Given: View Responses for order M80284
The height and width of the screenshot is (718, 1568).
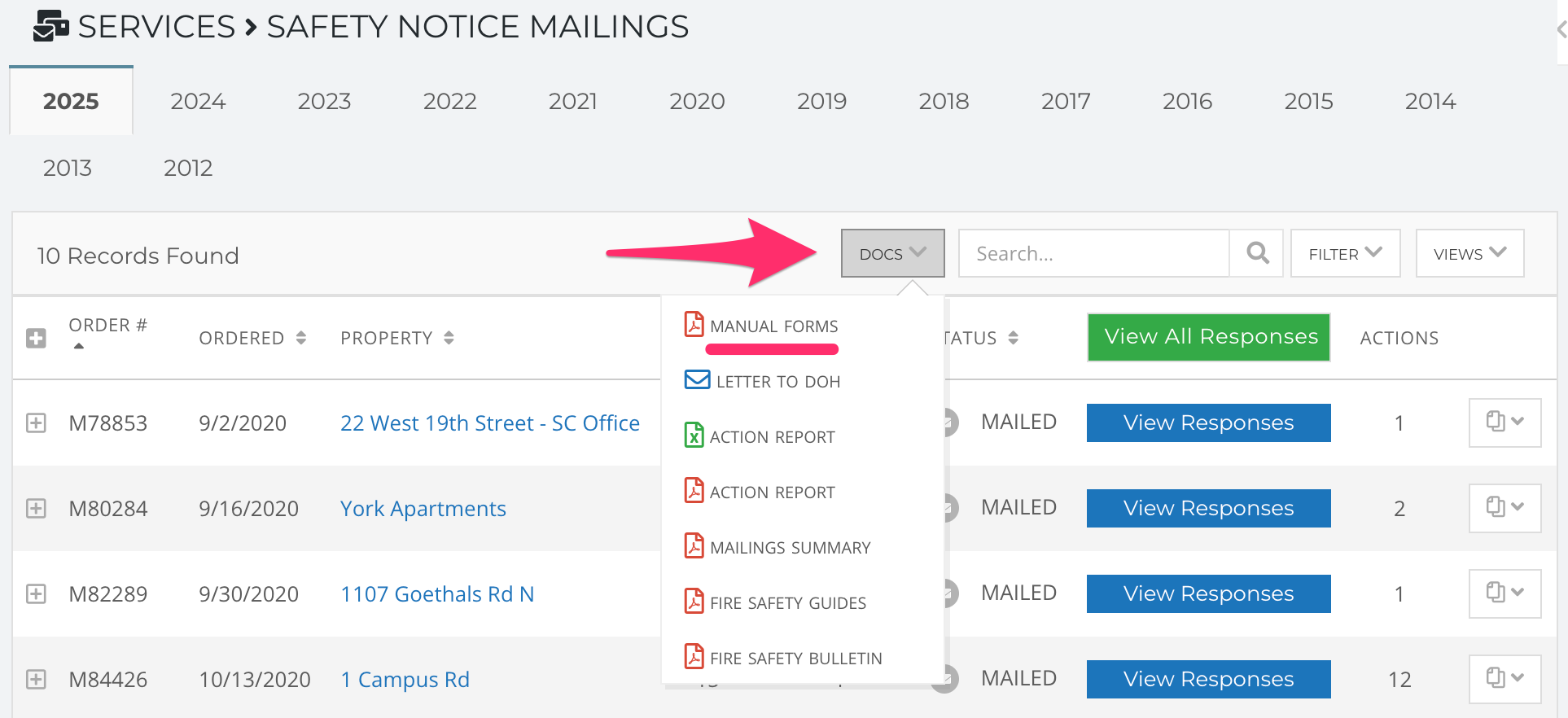Looking at the screenshot, I should coord(1209,508).
